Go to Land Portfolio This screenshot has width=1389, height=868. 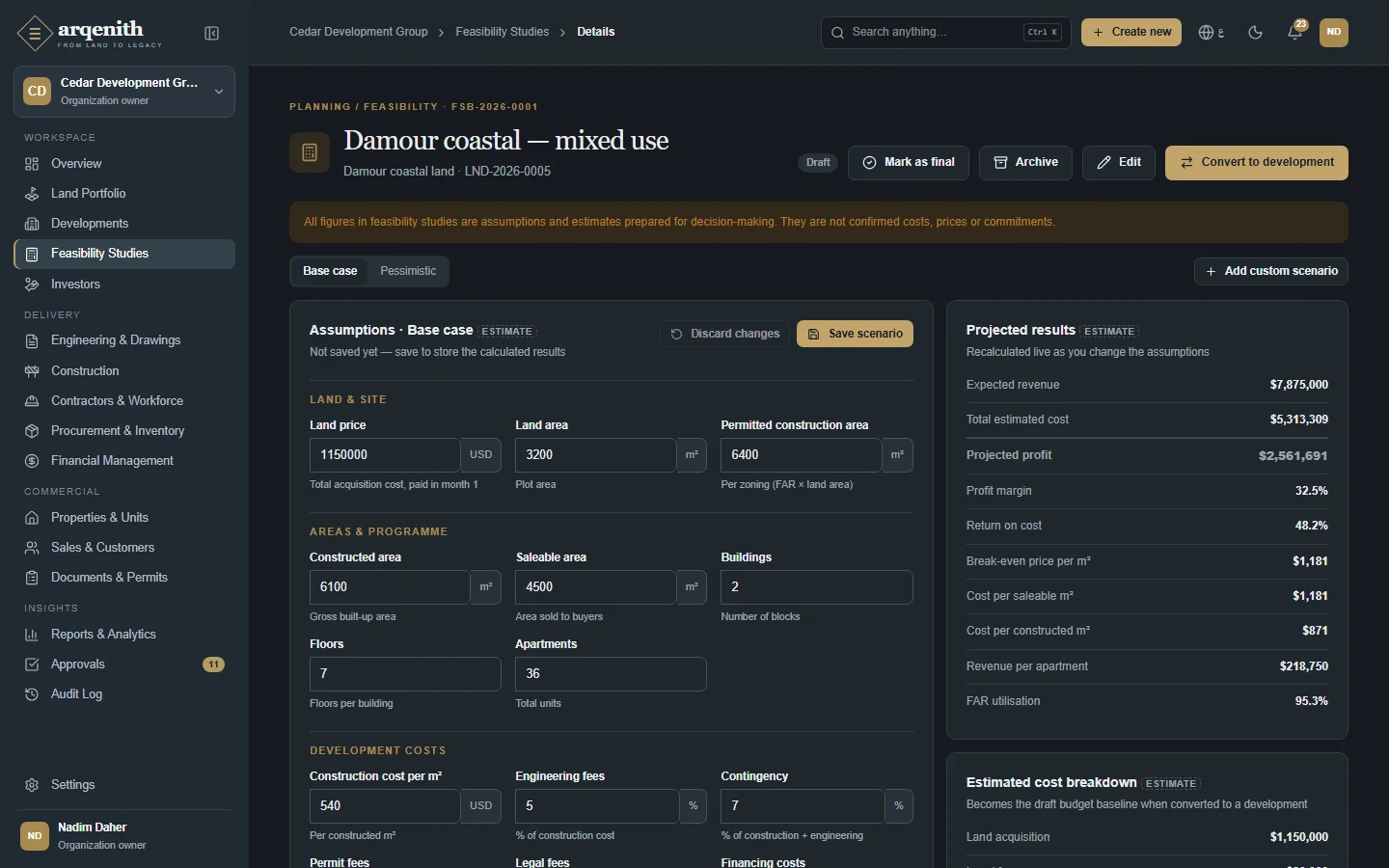pyautogui.click(x=124, y=194)
